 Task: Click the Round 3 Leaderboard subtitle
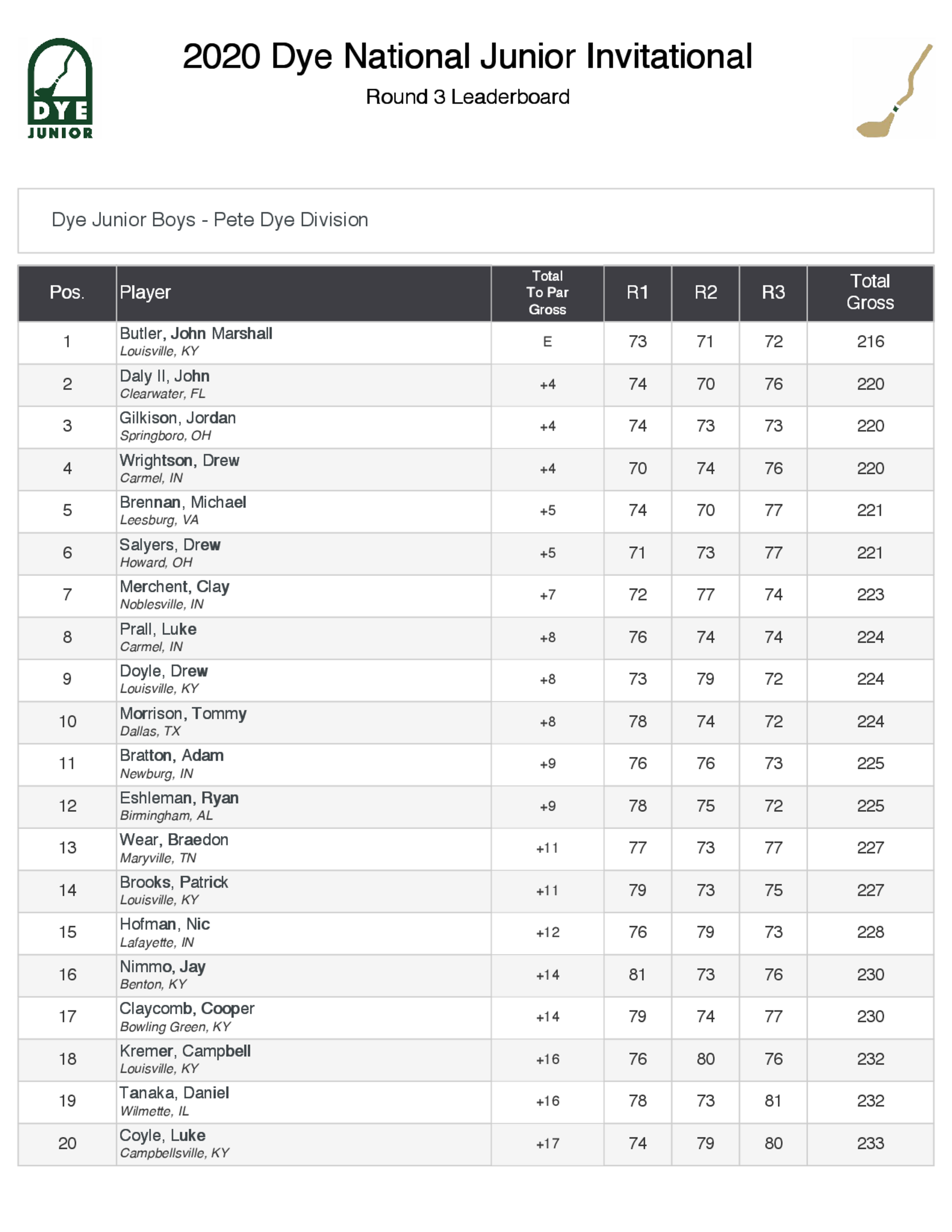(467, 97)
